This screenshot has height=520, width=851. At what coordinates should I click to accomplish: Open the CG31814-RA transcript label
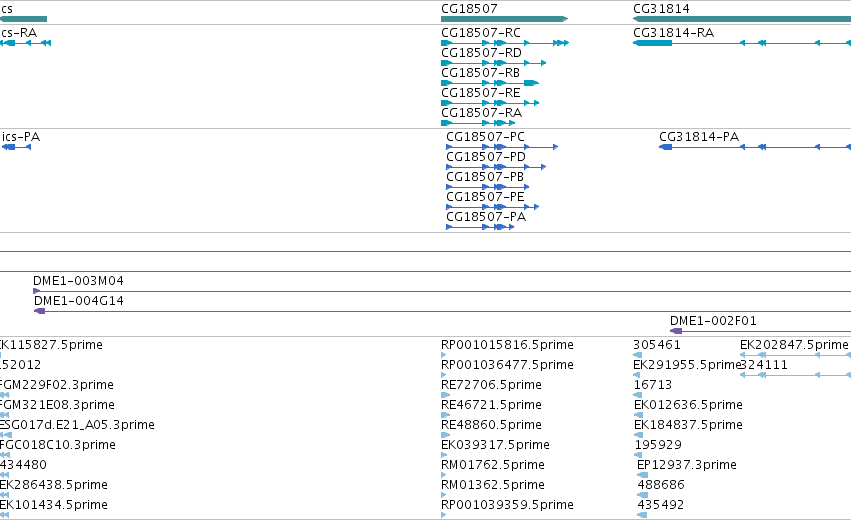point(674,33)
